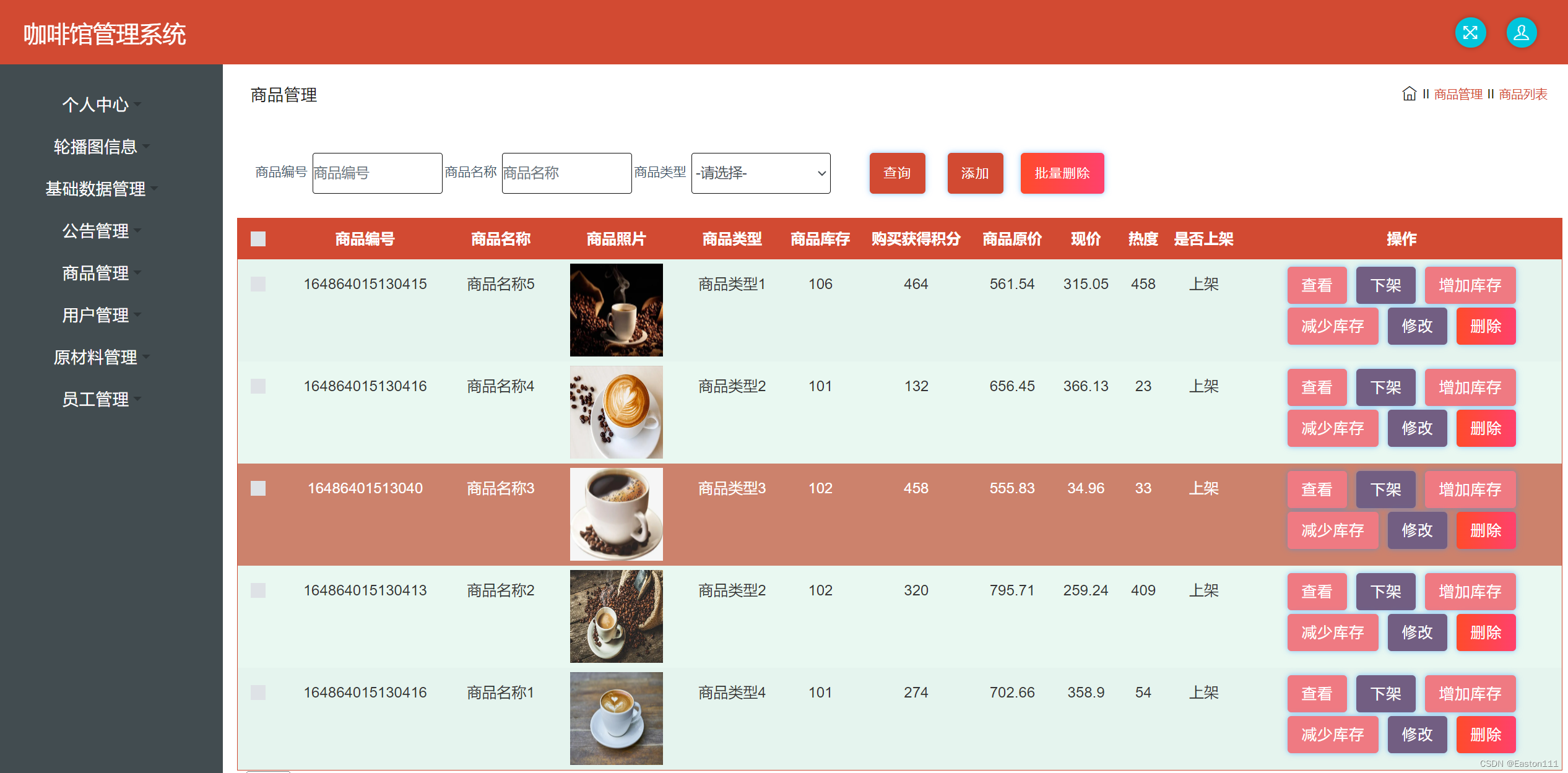Open the 商品类型 dropdown selector
1568x773 pixels.
pyautogui.click(x=761, y=173)
